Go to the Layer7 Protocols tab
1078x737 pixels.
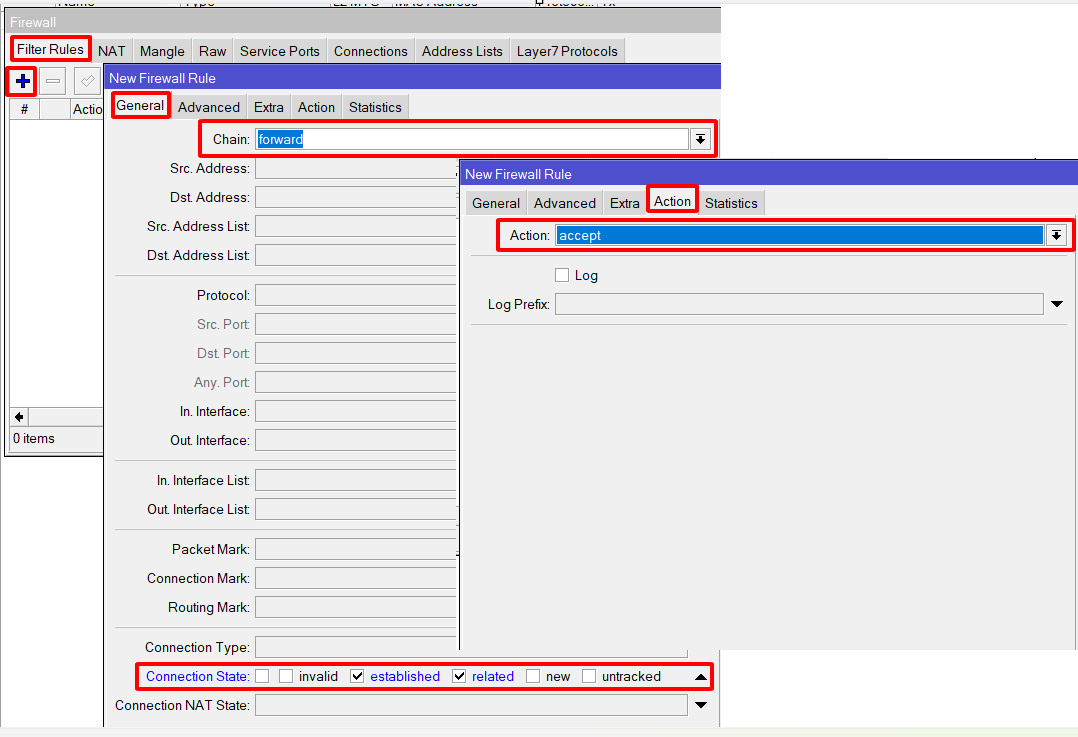(567, 51)
